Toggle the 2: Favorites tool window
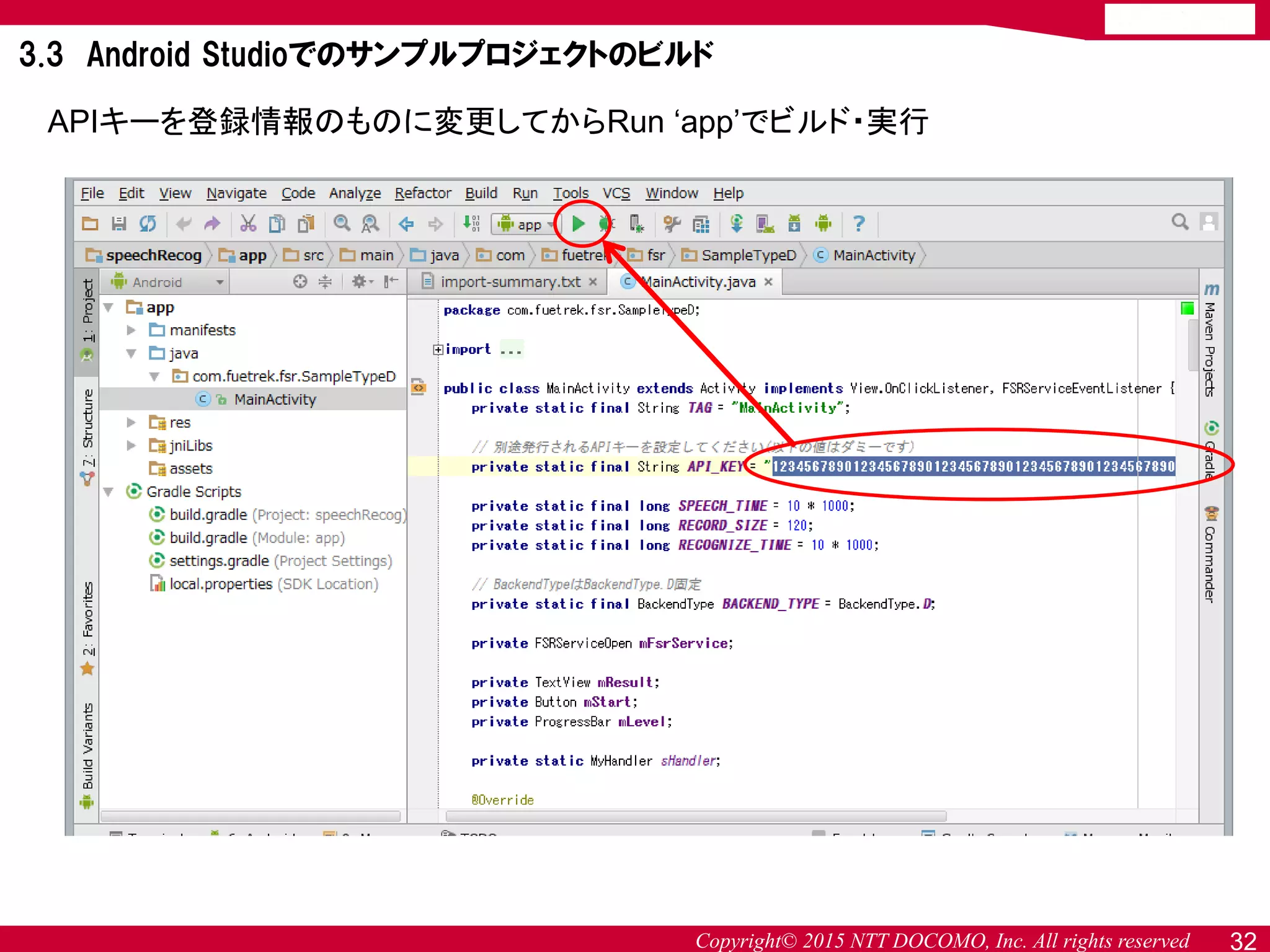1270x952 pixels. click(x=88, y=627)
